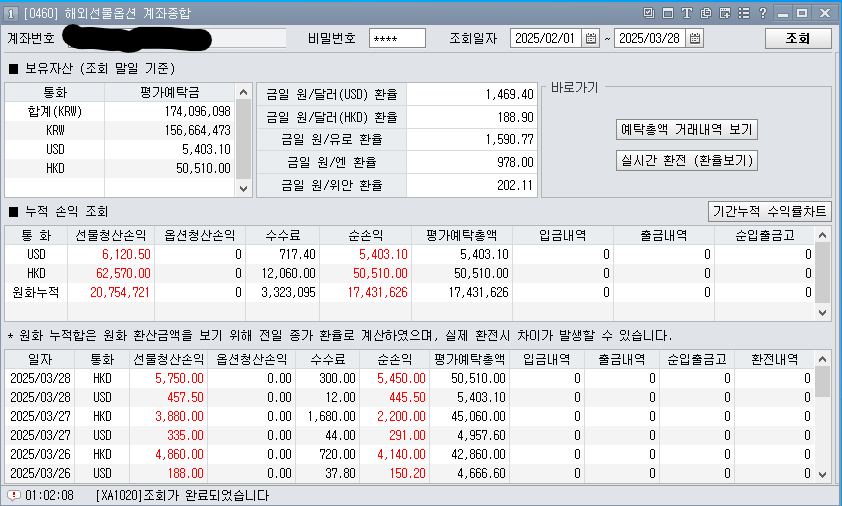Image resolution: width=842 pixels, height=506 pixels.
Task: Click status message [XA1020]조회가 완료되었습니다
Action: pos(182,495)
